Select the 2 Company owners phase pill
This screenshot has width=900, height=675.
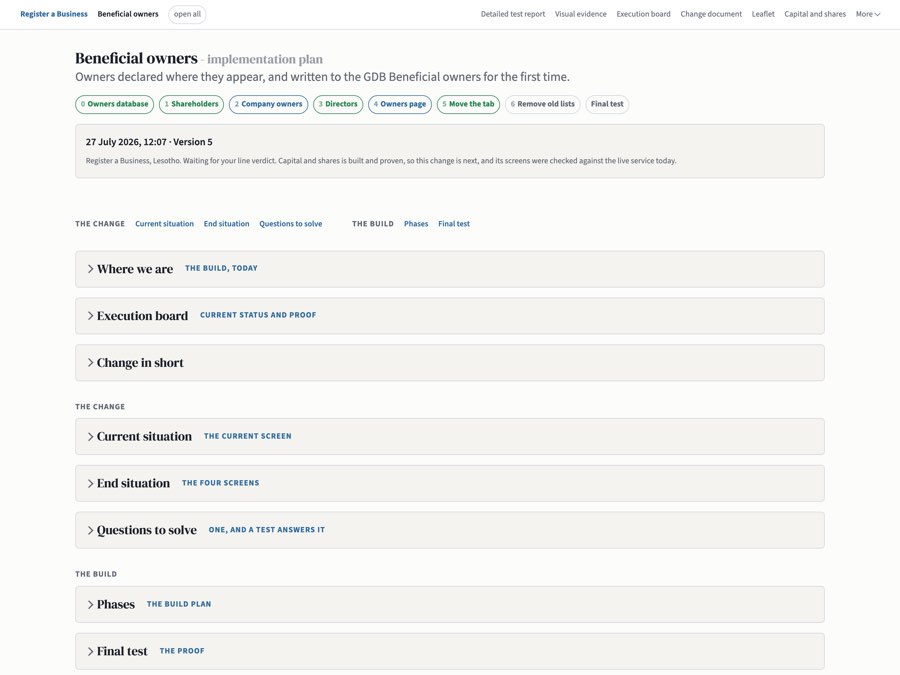point(268,104)
